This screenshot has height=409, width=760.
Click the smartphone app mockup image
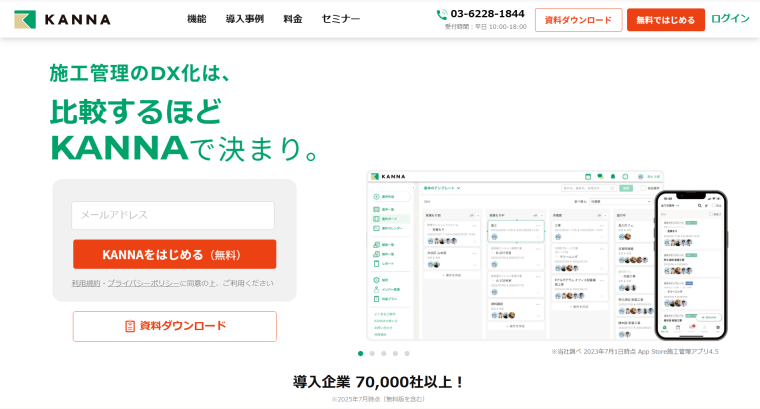690,265
